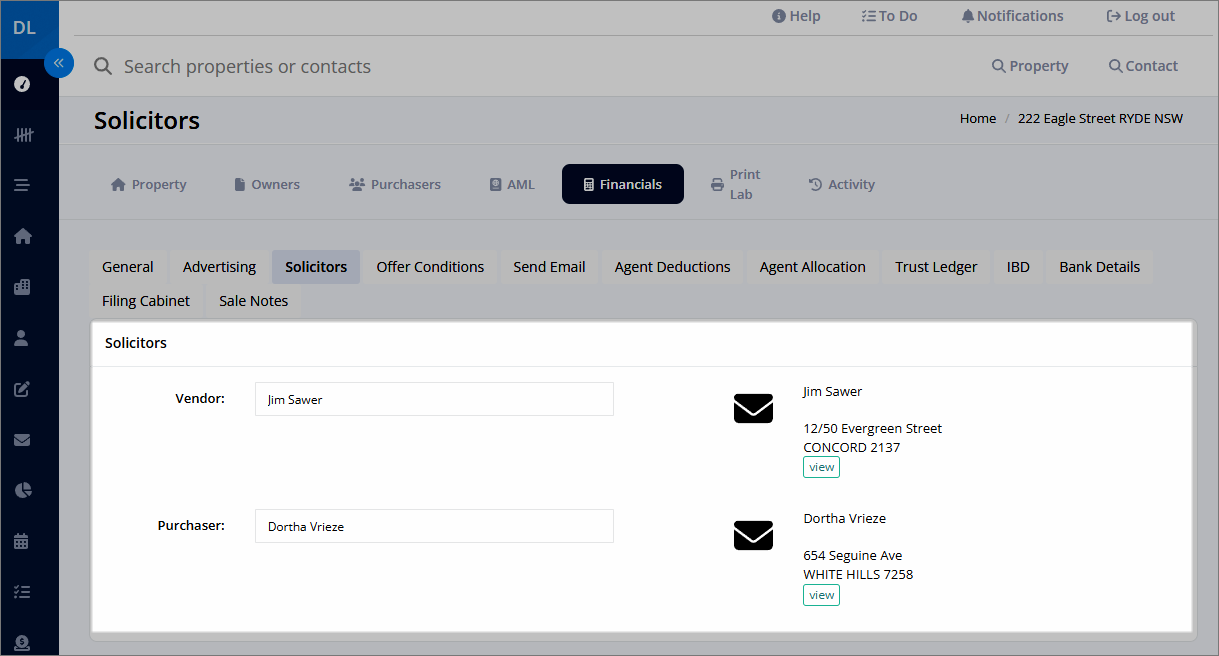Click view button under Dortha Vrieze address

tap(821, 595)
